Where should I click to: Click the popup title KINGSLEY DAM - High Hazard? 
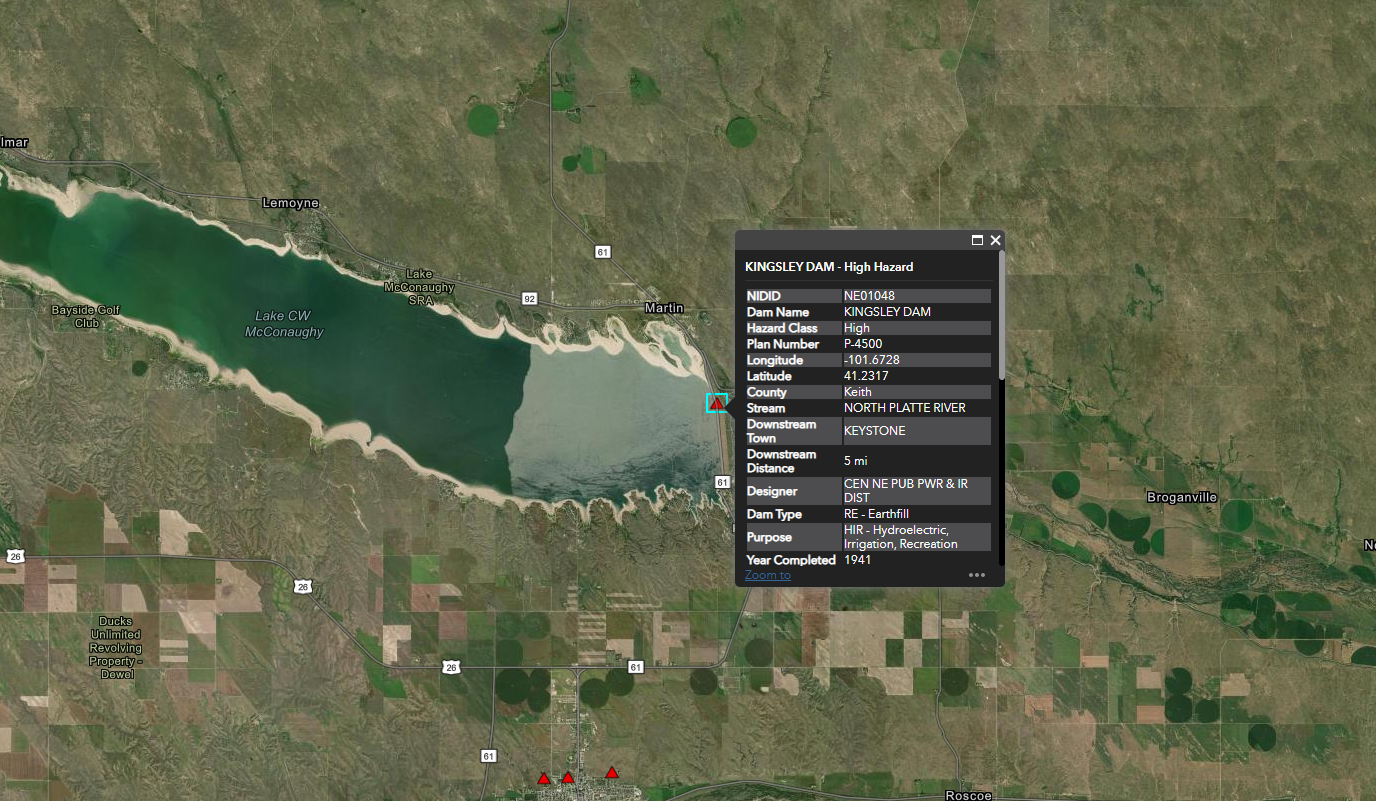coord(829,266)
